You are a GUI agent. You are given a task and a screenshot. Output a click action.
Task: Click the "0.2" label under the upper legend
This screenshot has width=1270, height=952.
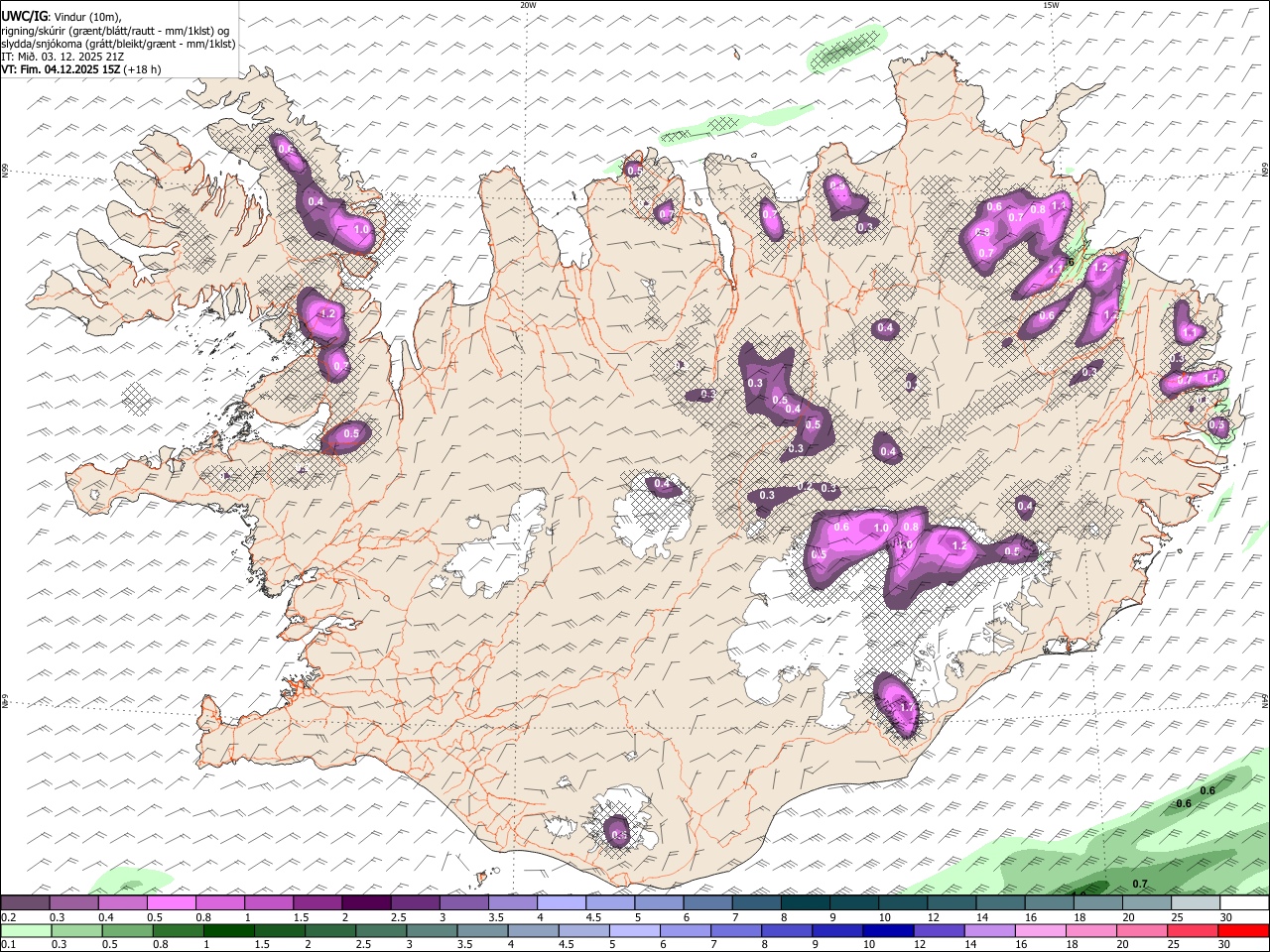coord(9,917)
